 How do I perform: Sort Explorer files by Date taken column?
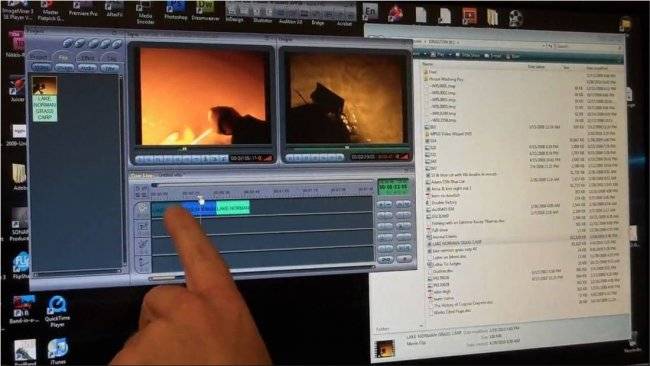(536, 66)
